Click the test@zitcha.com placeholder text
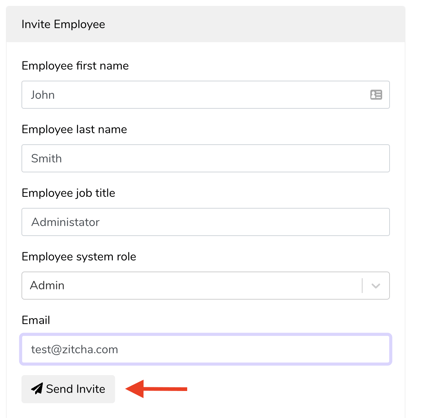This screenshot has width=421, height=418. coord(75,349)
